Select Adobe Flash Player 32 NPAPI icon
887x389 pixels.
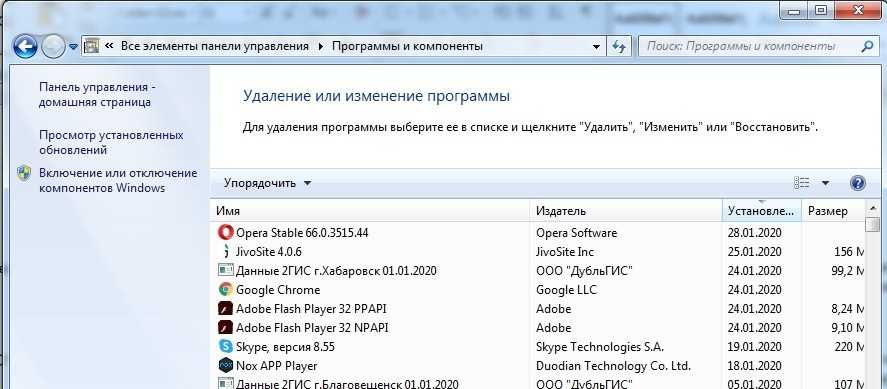point(225,327)
